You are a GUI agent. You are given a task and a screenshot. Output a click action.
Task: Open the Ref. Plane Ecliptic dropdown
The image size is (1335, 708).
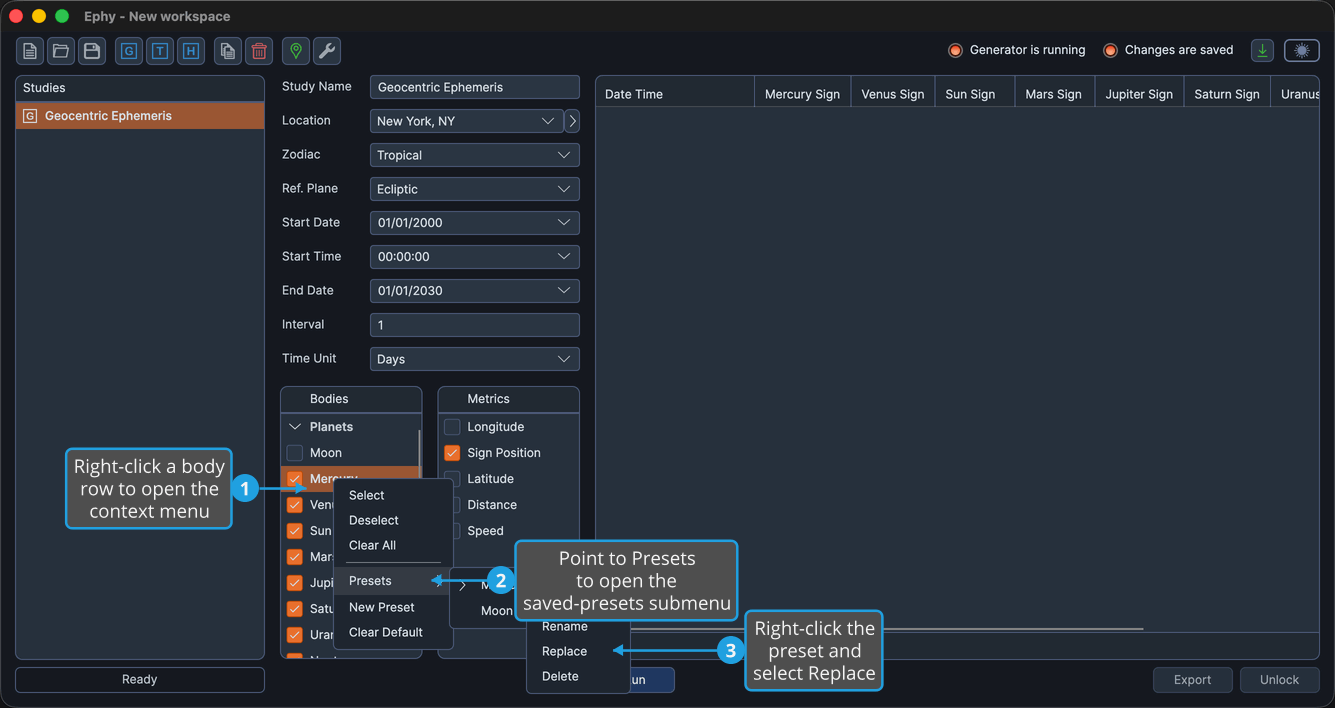pyautogui.click(x=475, y=189)
